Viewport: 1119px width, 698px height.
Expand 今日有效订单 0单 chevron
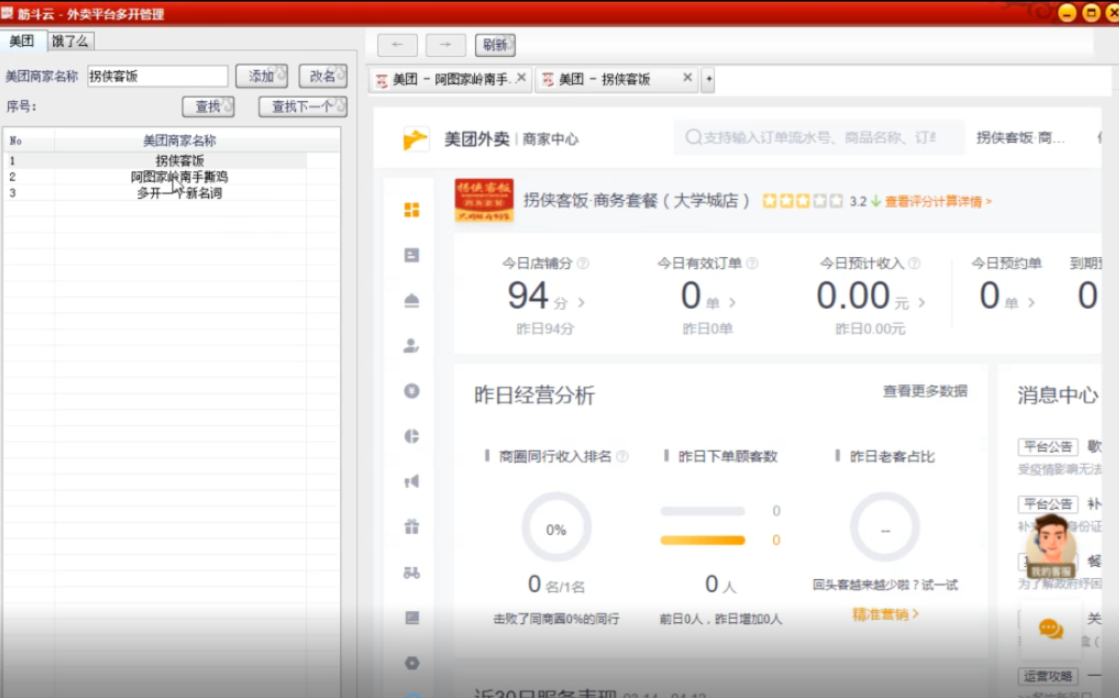coord(732,303)
